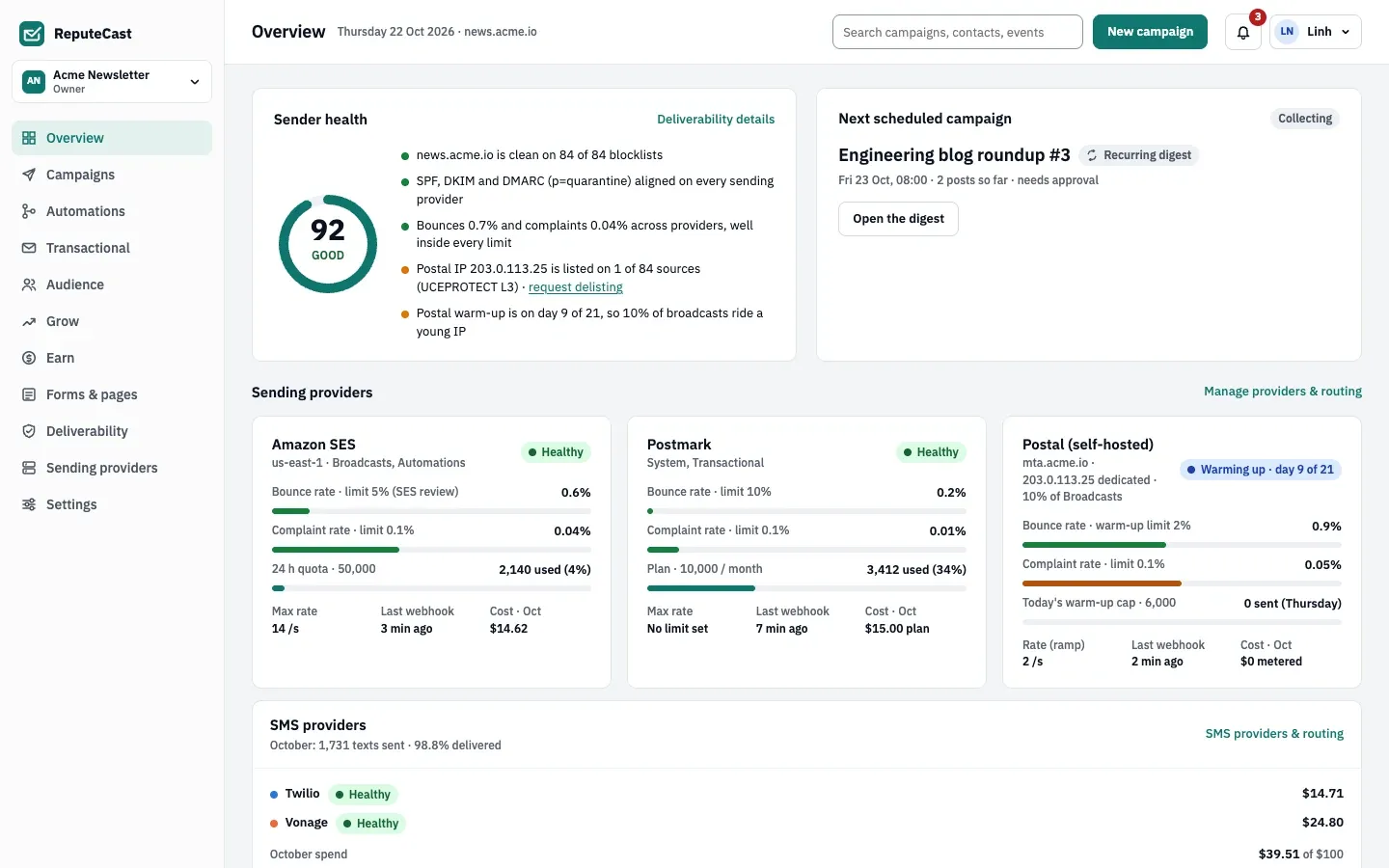Image resolution: width=1389 pixels, height=868 pixels.
Task: Click the New campaign button
Action: (x=1150, y=32)
